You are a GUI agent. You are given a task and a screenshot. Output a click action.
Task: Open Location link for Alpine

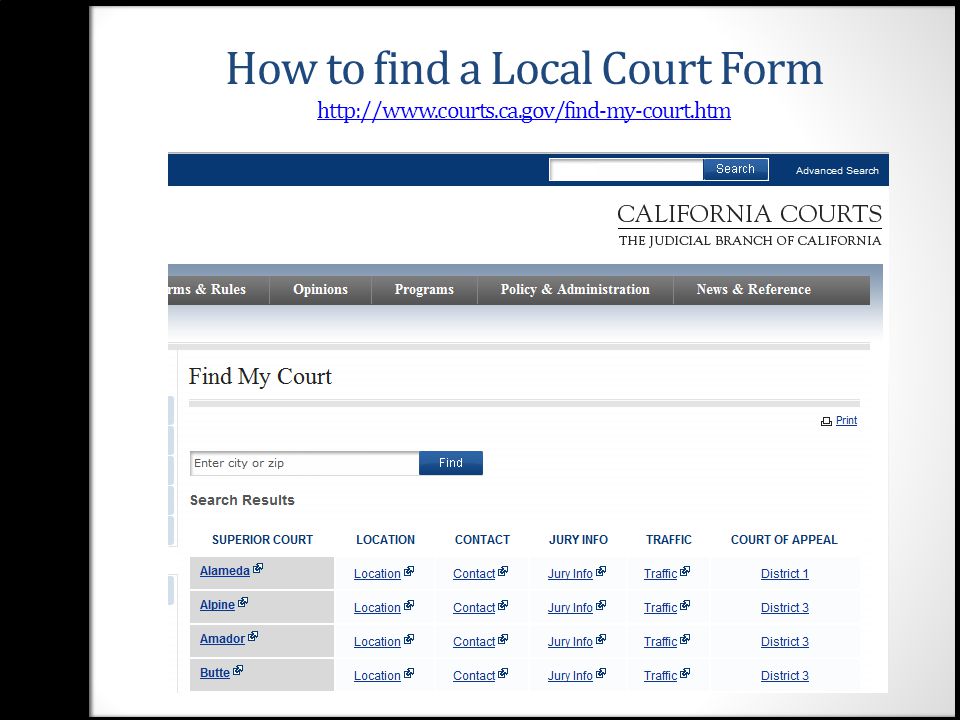(x=377, y=608)
